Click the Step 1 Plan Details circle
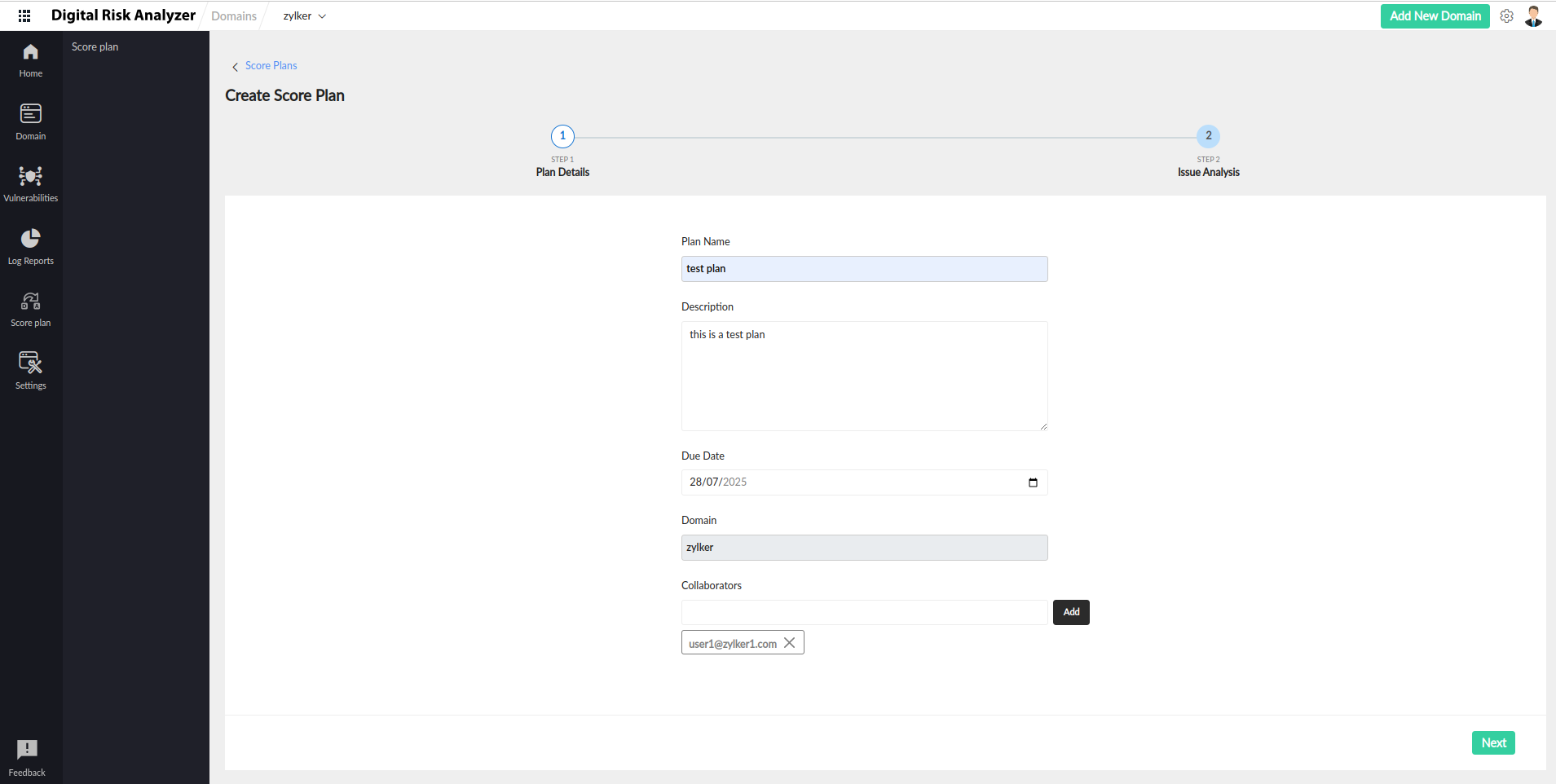This screenshot has height=784, width=1556. coord(562,136)
